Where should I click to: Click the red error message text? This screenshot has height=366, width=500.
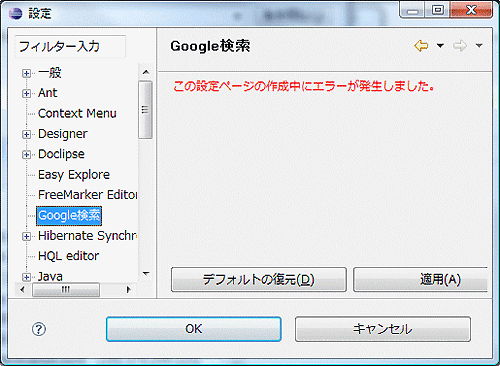[x=304, y=86]
